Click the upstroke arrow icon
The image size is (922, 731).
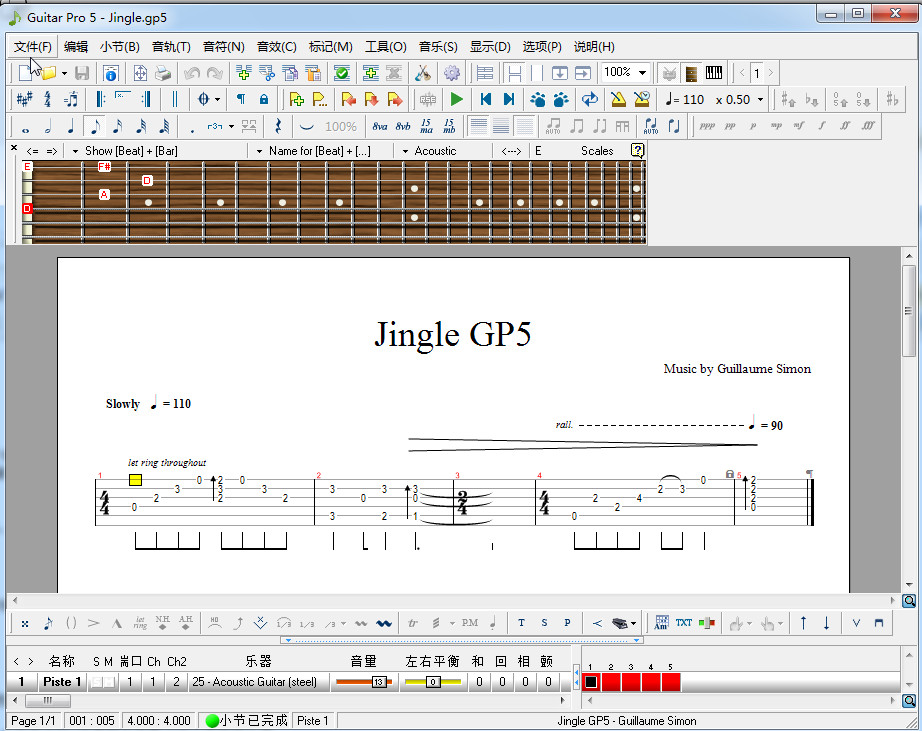[803, 623]
